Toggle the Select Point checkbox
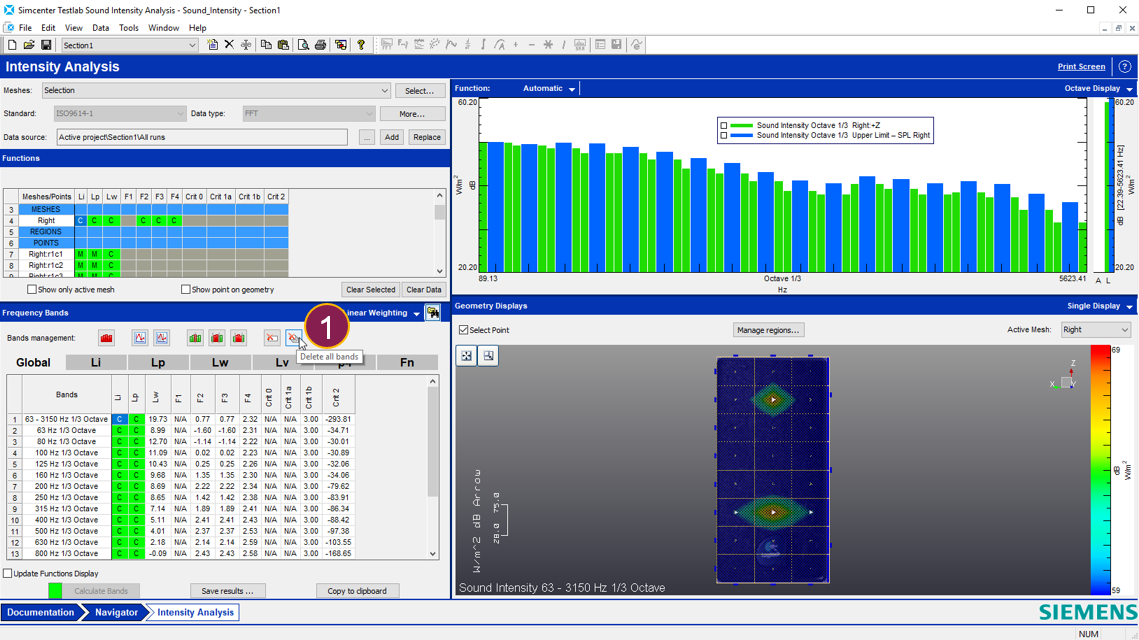 463,330
